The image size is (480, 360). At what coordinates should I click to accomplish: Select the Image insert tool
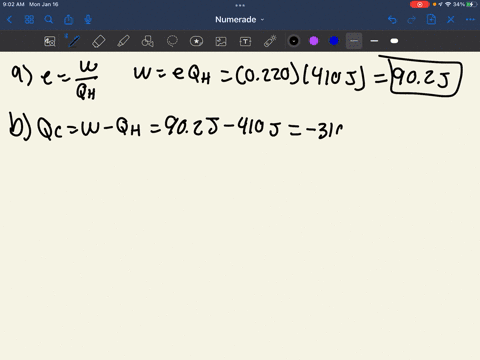(221, 41)
